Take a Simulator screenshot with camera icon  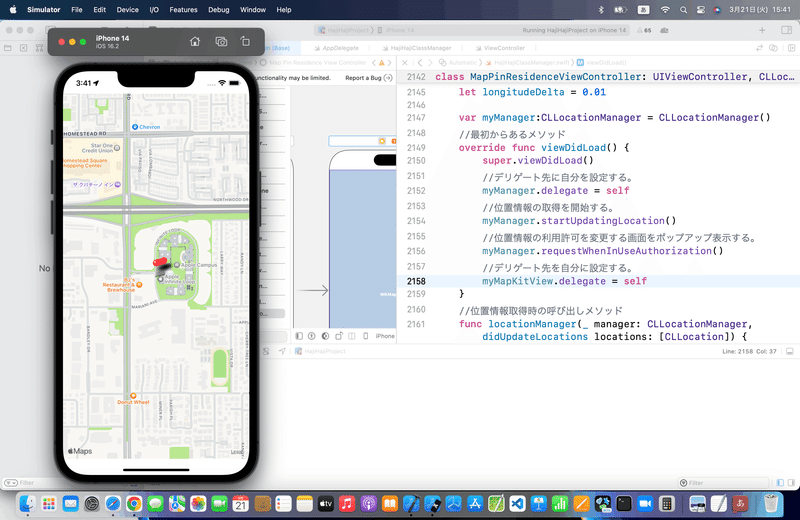point(221,41)
